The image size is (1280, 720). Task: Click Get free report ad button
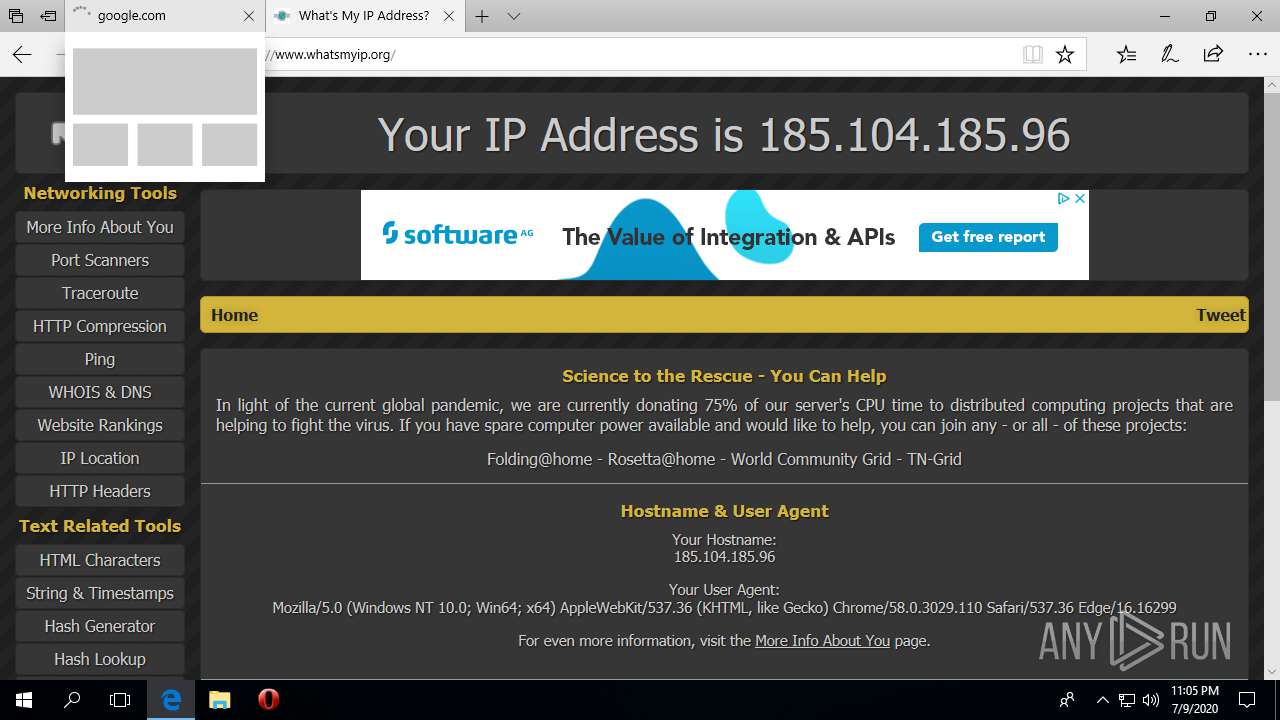tap(988, 237)
